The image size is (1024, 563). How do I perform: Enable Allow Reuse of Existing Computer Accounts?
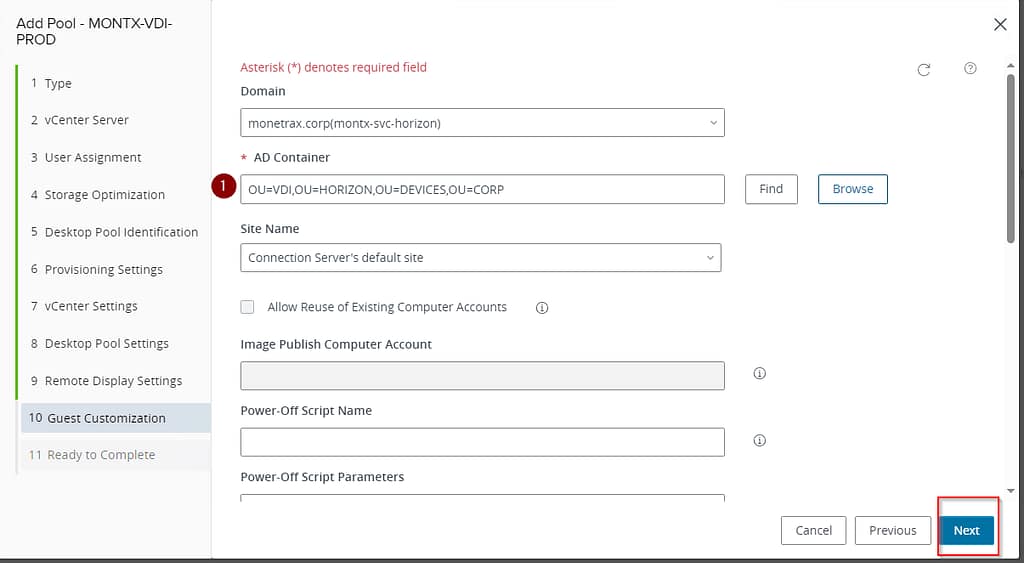pyautogui.click(x=248, y=307)
